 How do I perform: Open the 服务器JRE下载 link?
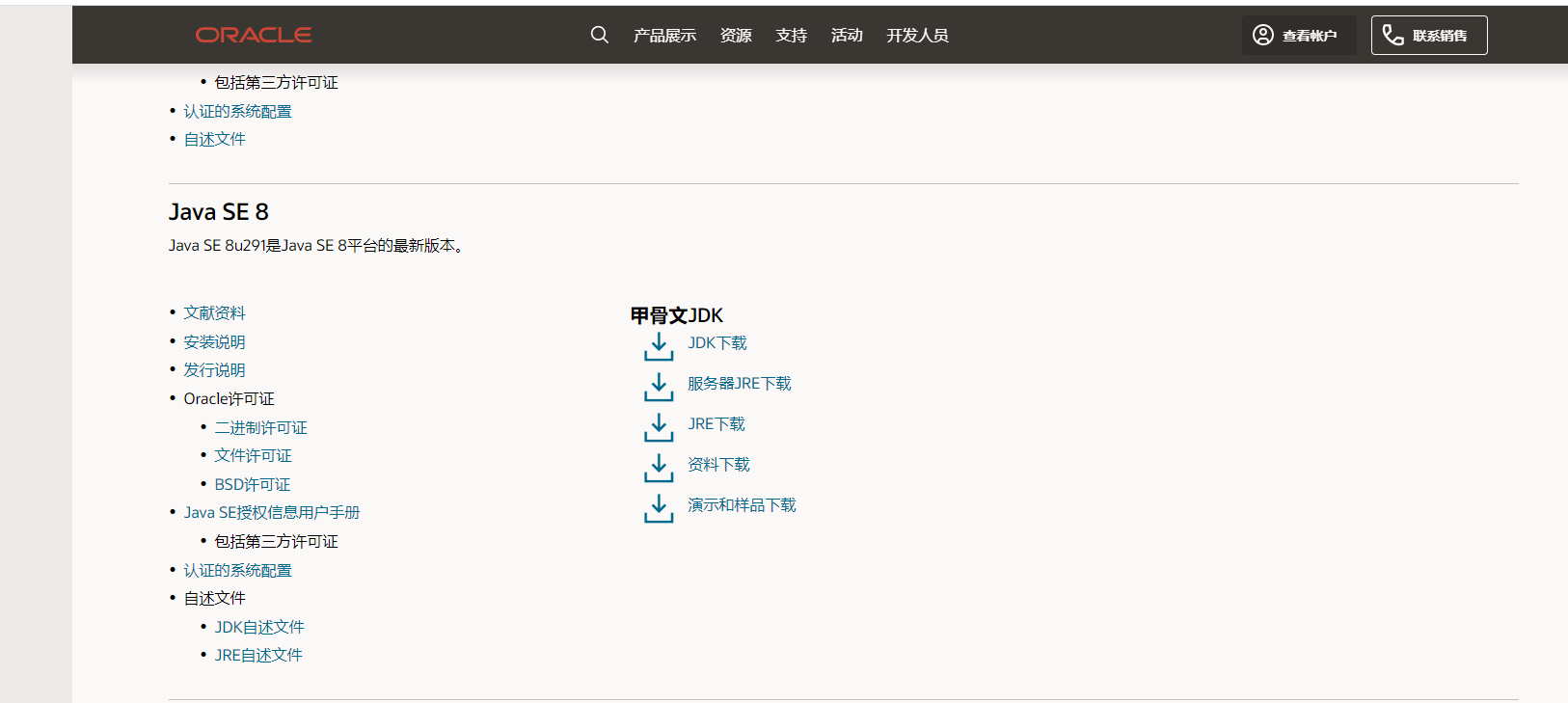point(740,384)
